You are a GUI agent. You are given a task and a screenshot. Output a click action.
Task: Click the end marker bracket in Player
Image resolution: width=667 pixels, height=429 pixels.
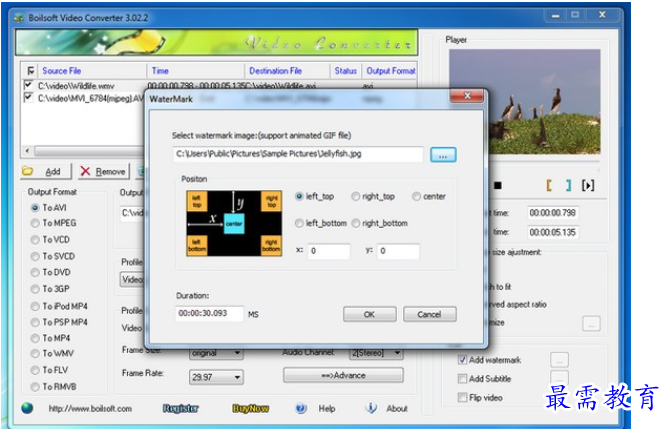tap(568, 185)
